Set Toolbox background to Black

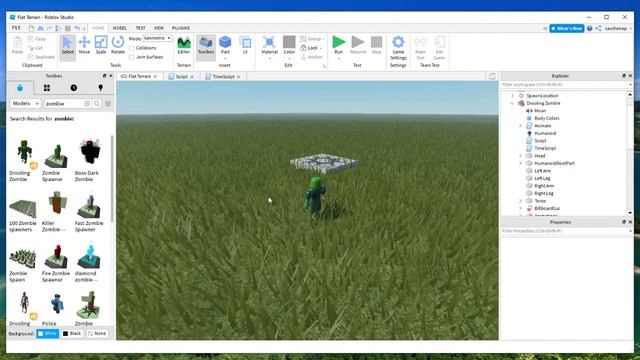[x=72, y=333]
